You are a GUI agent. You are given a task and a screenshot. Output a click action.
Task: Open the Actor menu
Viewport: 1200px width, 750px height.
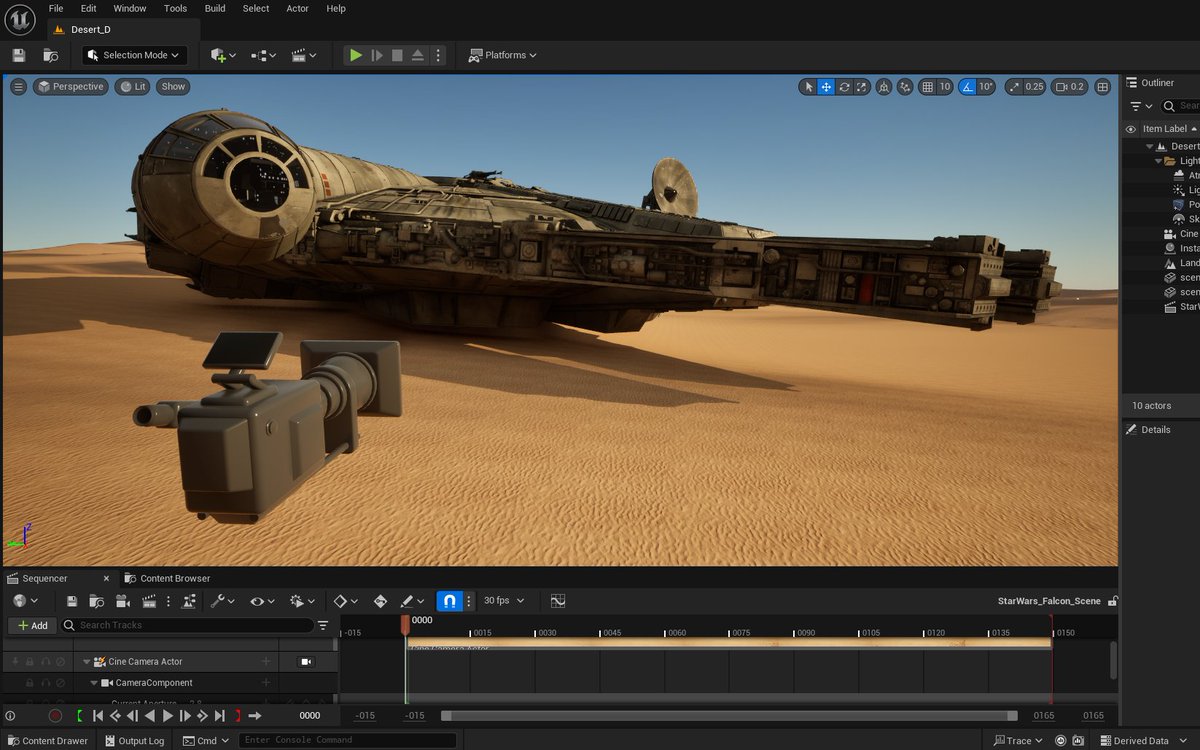[x=298, y=8]
